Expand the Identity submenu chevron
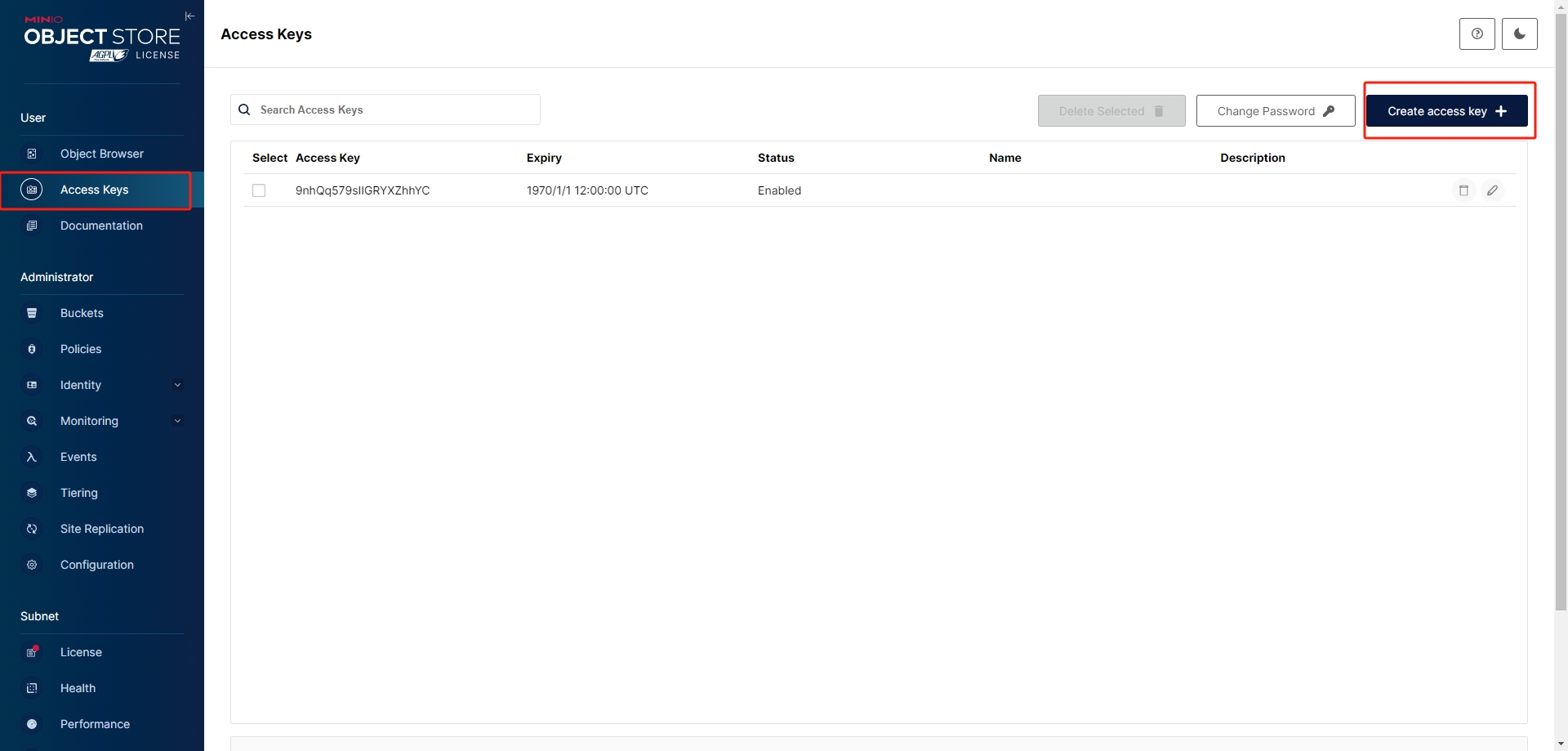The width and height of the screenshot is (1568, 751). click(x=177, y=385)
